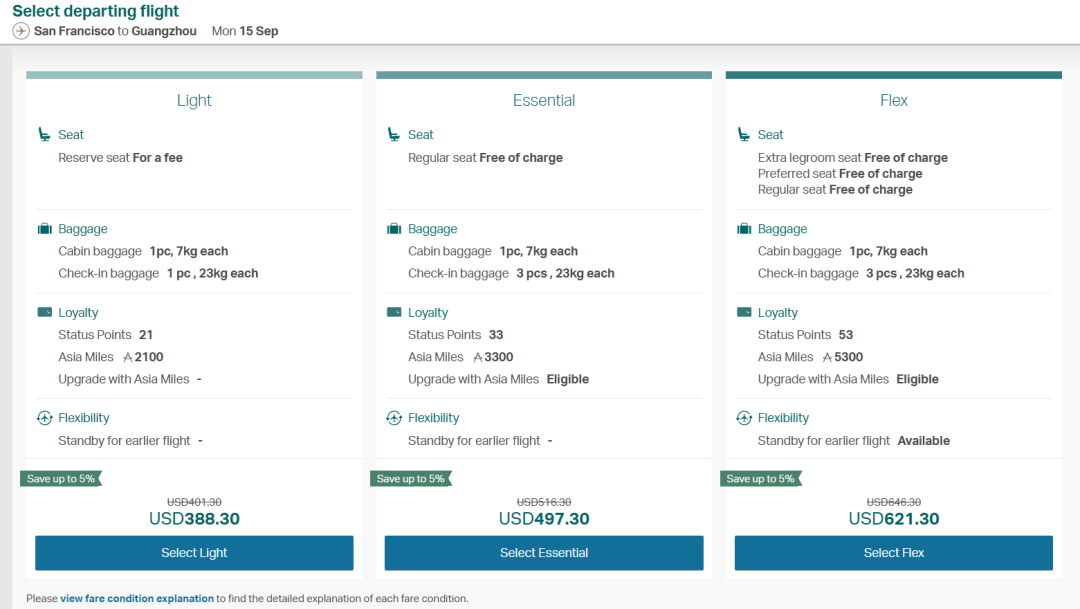Viewport: 1080px width, 609px height.
Task: Click the Save up to 5% badge on Flex
Action: point(760,479)
